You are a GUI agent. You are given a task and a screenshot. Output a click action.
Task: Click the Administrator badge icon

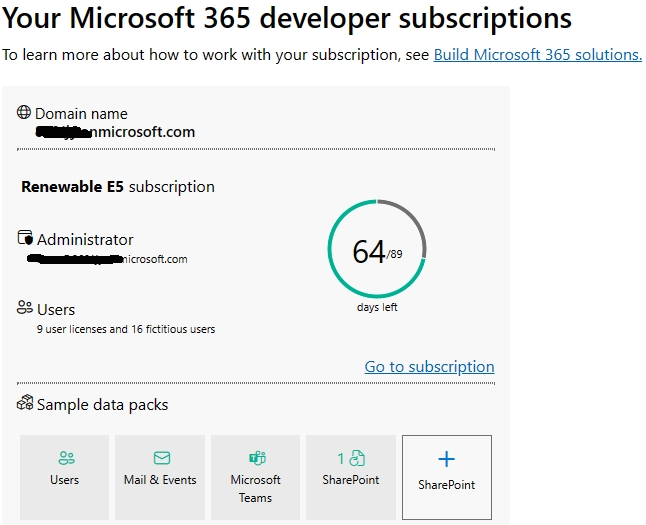(25, 239)
